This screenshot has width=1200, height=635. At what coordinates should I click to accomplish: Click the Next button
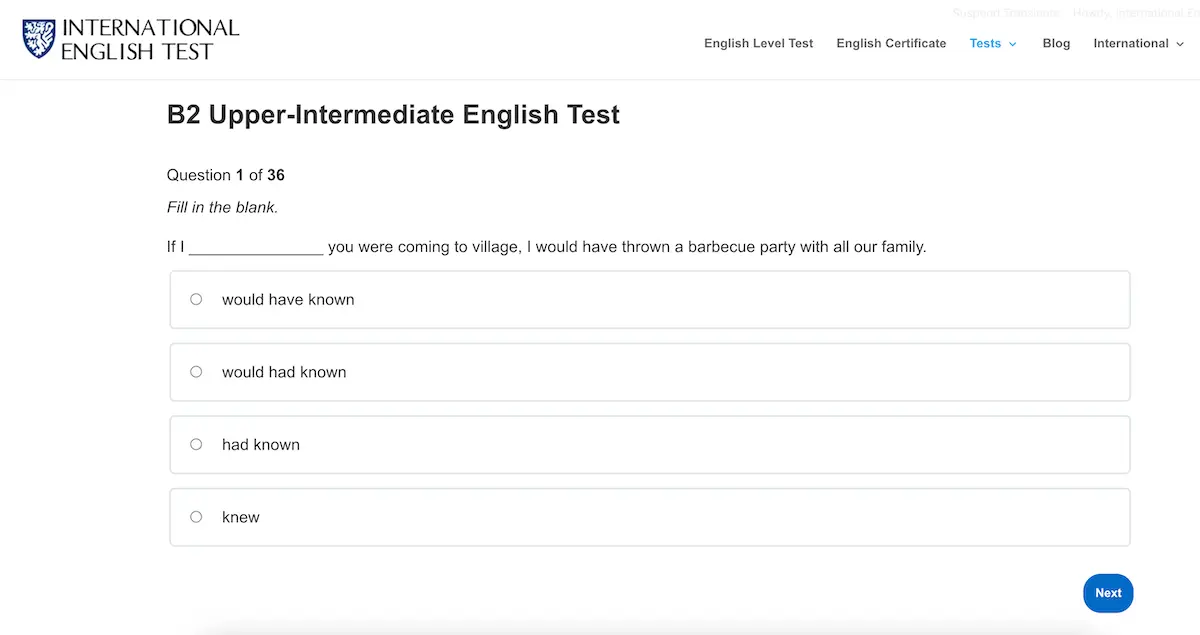point(1108,593)
